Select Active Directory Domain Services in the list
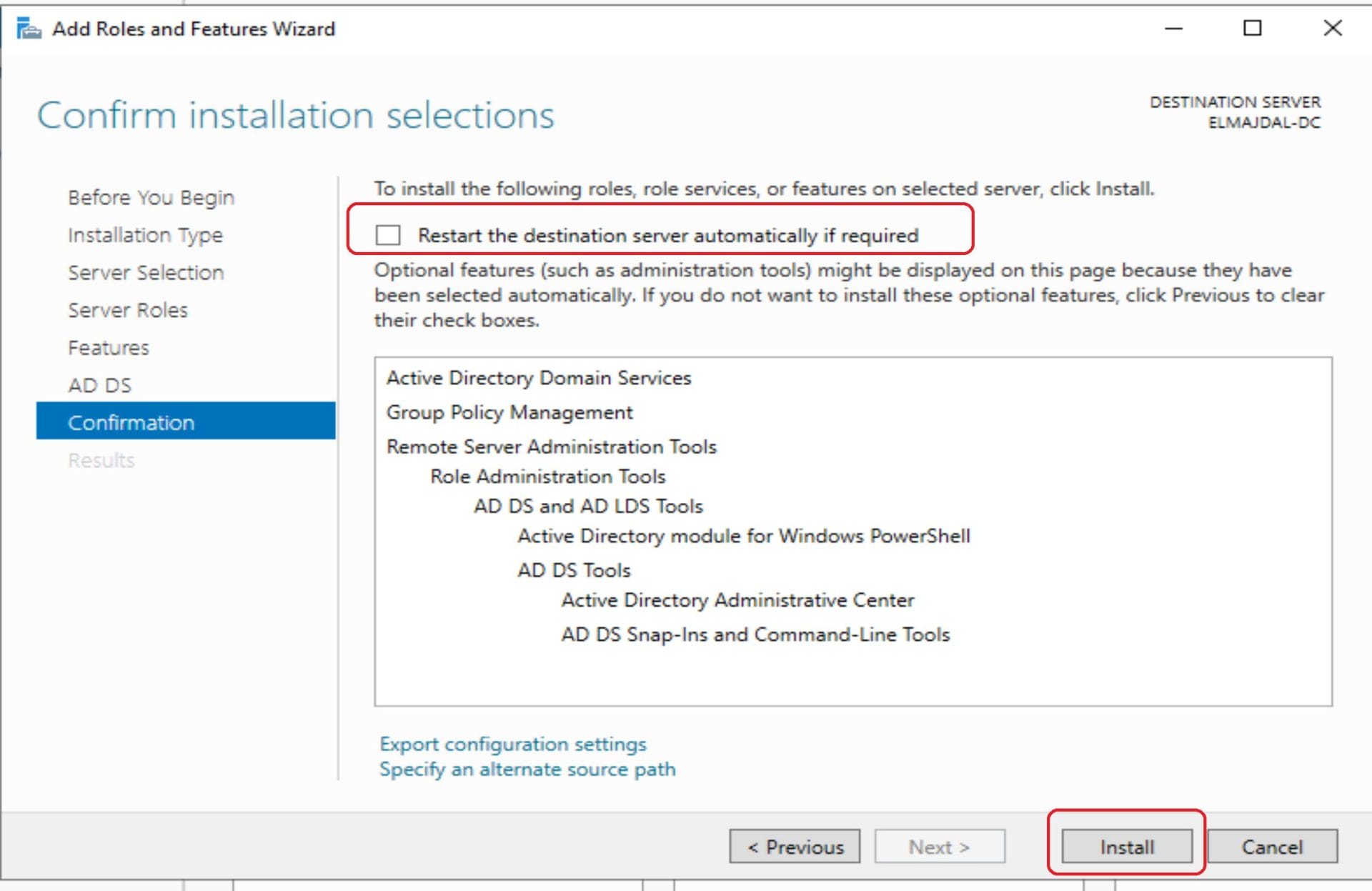The height and width of the screenshot is (891, 1372). coord(538,378)
